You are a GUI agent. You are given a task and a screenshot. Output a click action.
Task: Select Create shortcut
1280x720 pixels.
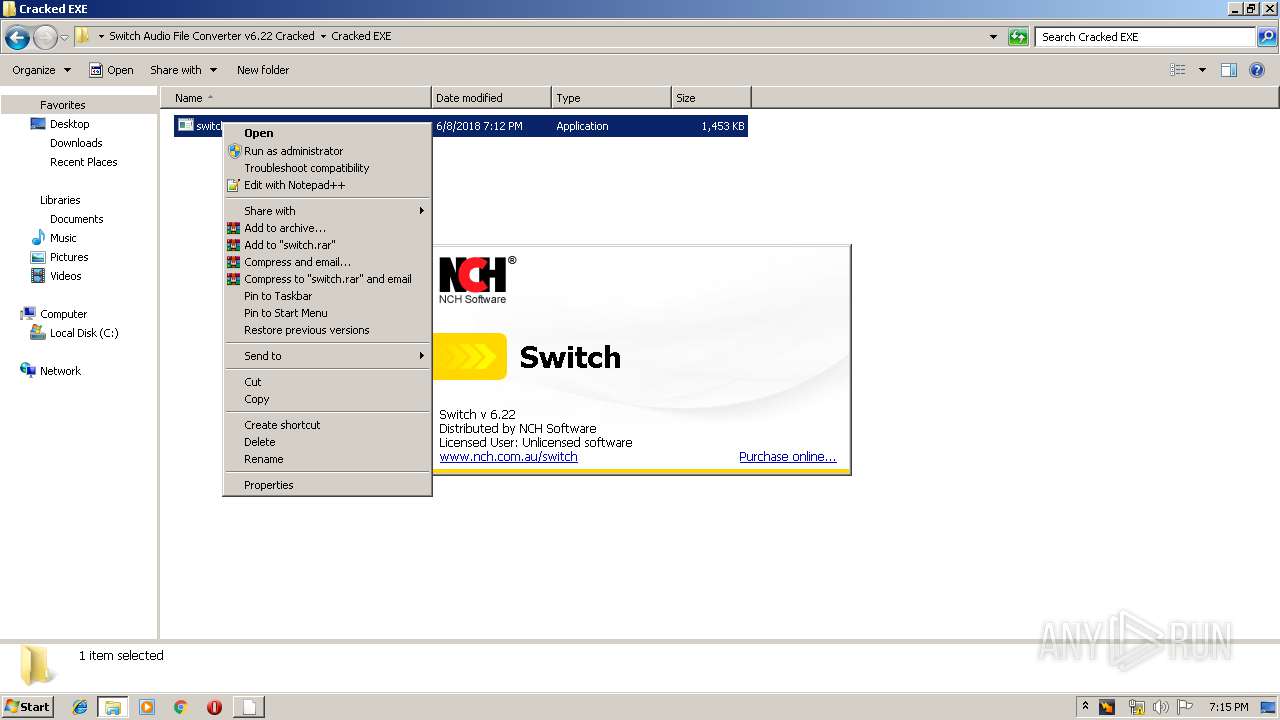[327, 425]
